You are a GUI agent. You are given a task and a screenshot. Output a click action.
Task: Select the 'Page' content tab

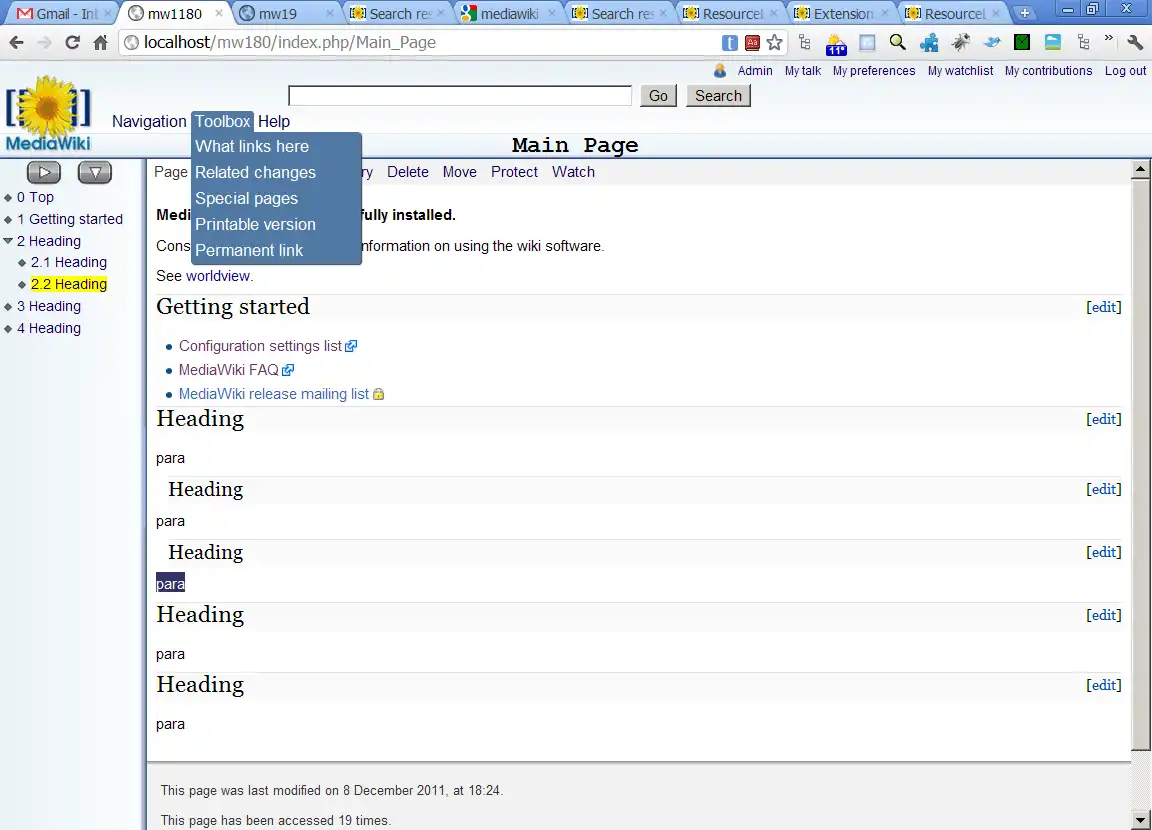point(170,172)
